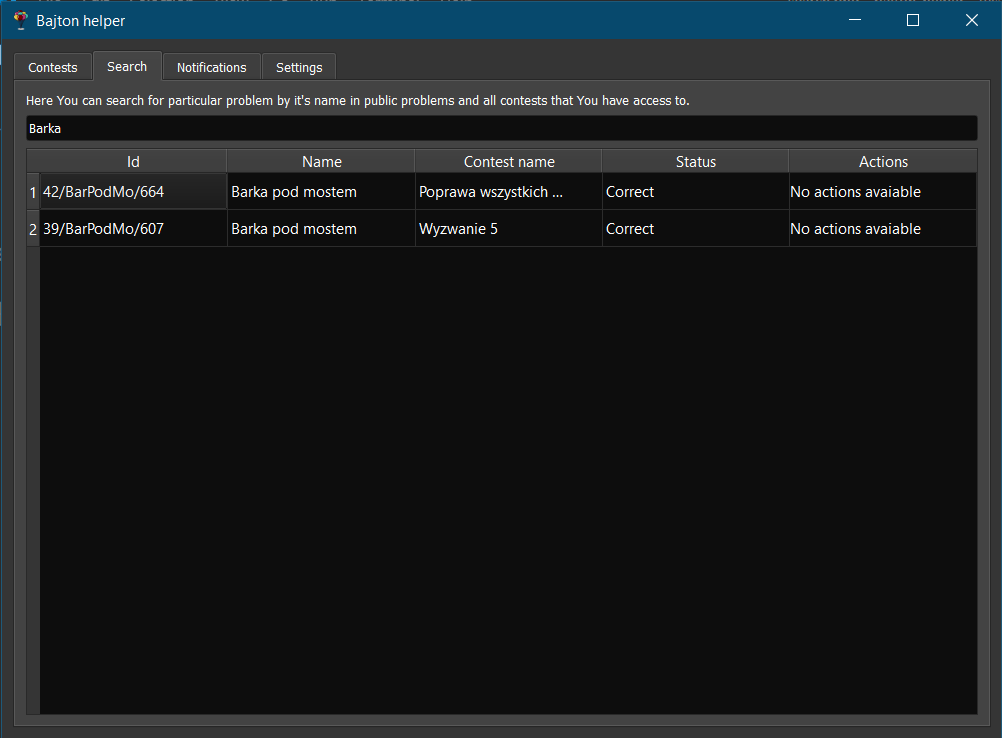
Task: Click Barka pod mostem in the 39/BarPodMo/607 row
Action: tap(321, 229)
